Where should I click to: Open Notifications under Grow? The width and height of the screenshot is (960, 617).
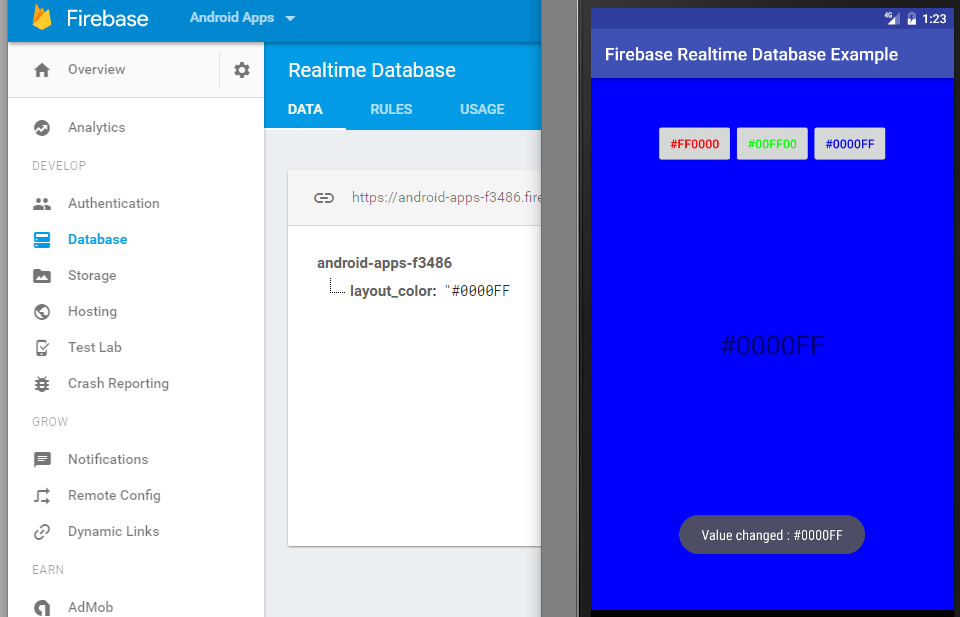pos(108,459)
